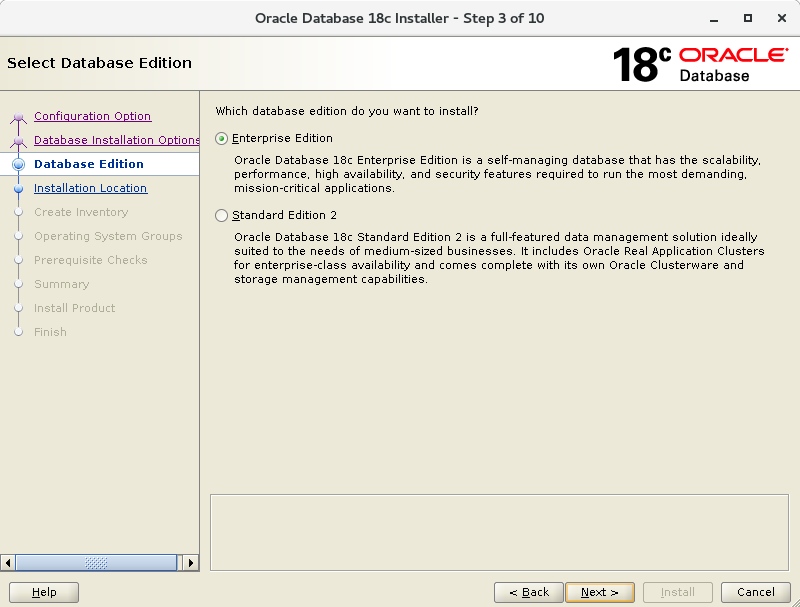This screenshot has height=607, width=800.
Task: Click the message text area at bottom
Action: click(x=499, y=533)
